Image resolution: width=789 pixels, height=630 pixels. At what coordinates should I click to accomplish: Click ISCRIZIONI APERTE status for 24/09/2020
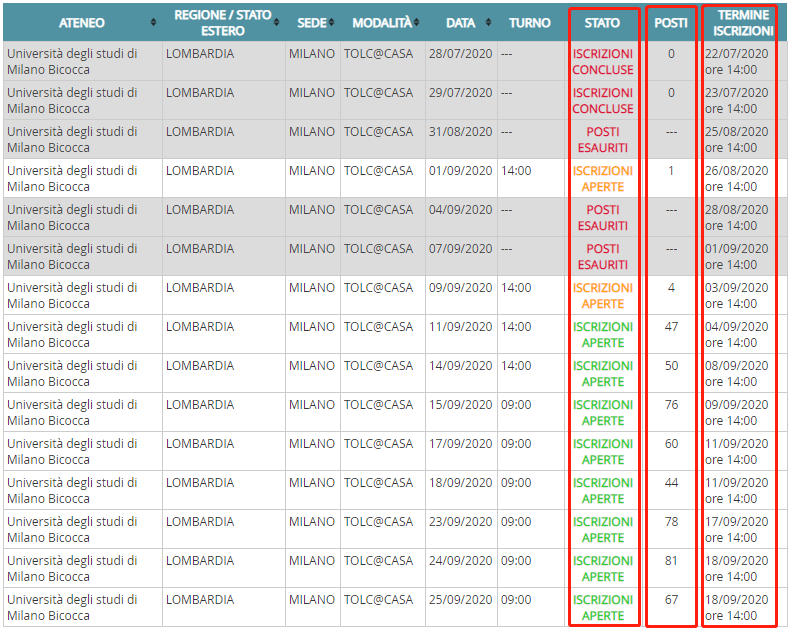click(603, 569)
